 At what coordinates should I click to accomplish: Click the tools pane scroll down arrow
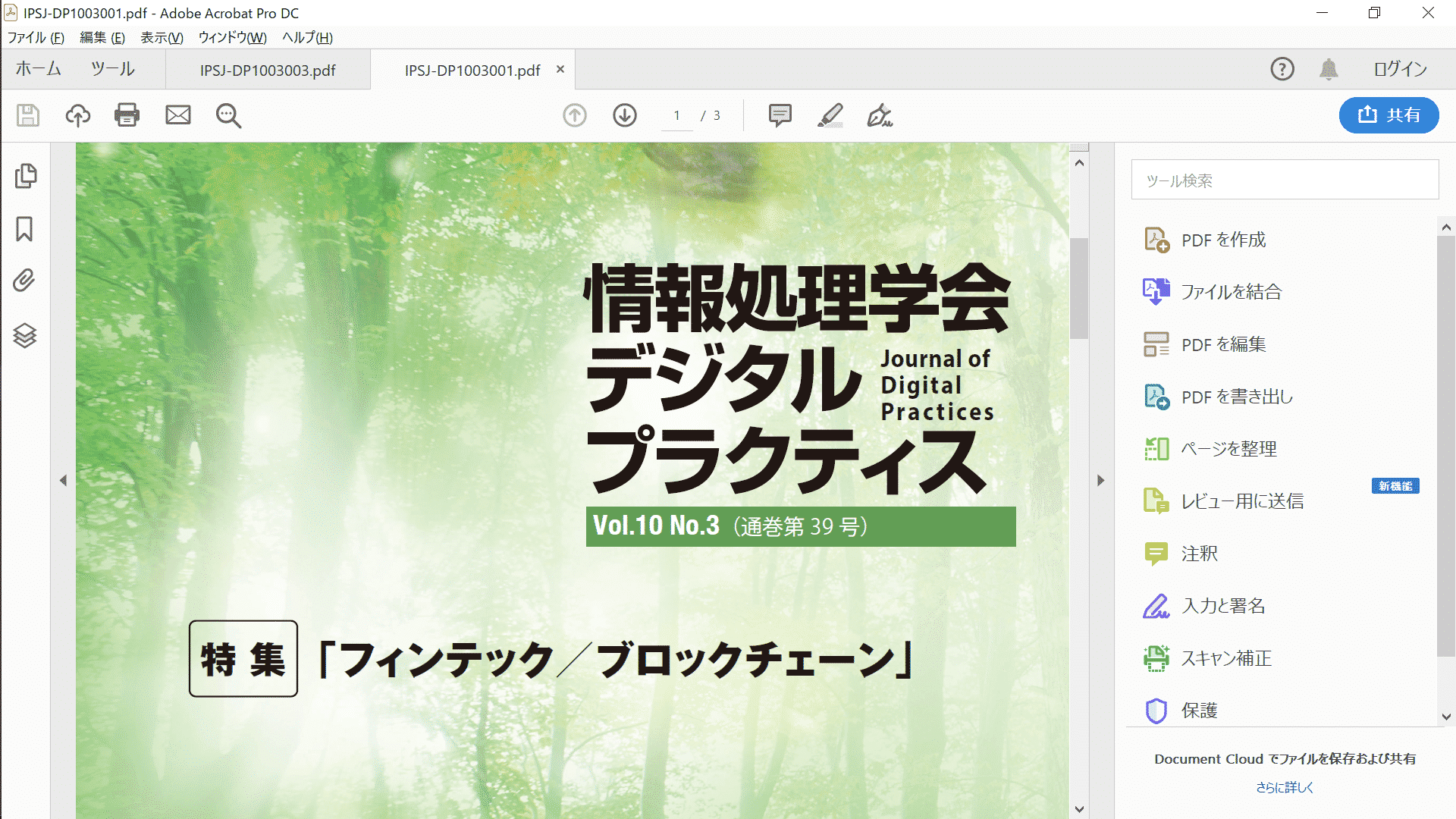pos(1446,717)
